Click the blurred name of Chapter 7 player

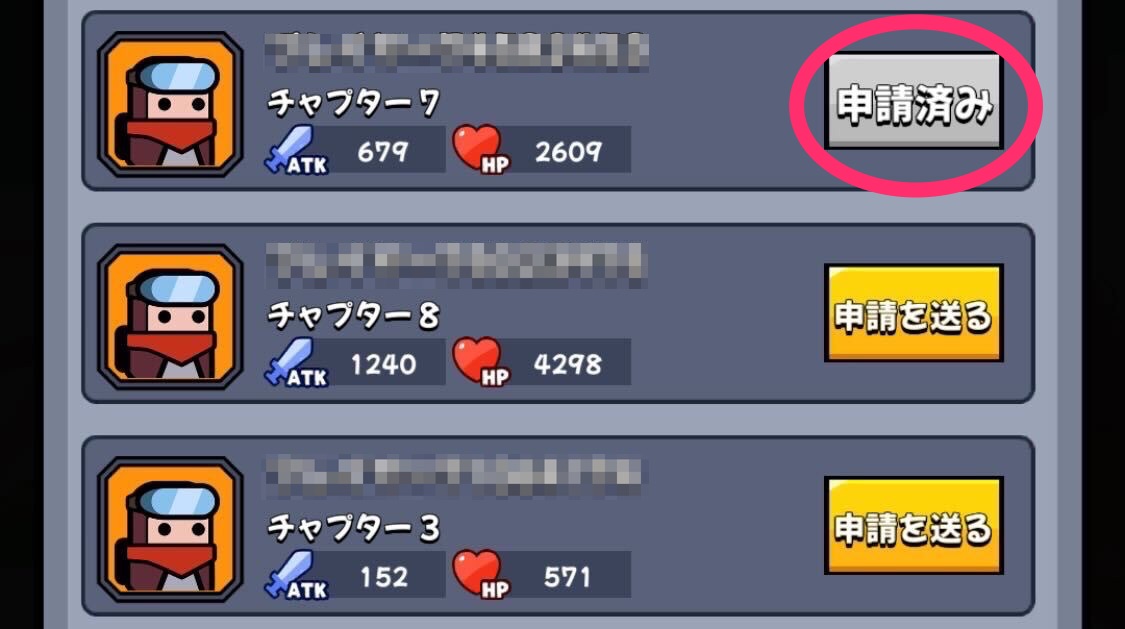(x=457, y=51)
